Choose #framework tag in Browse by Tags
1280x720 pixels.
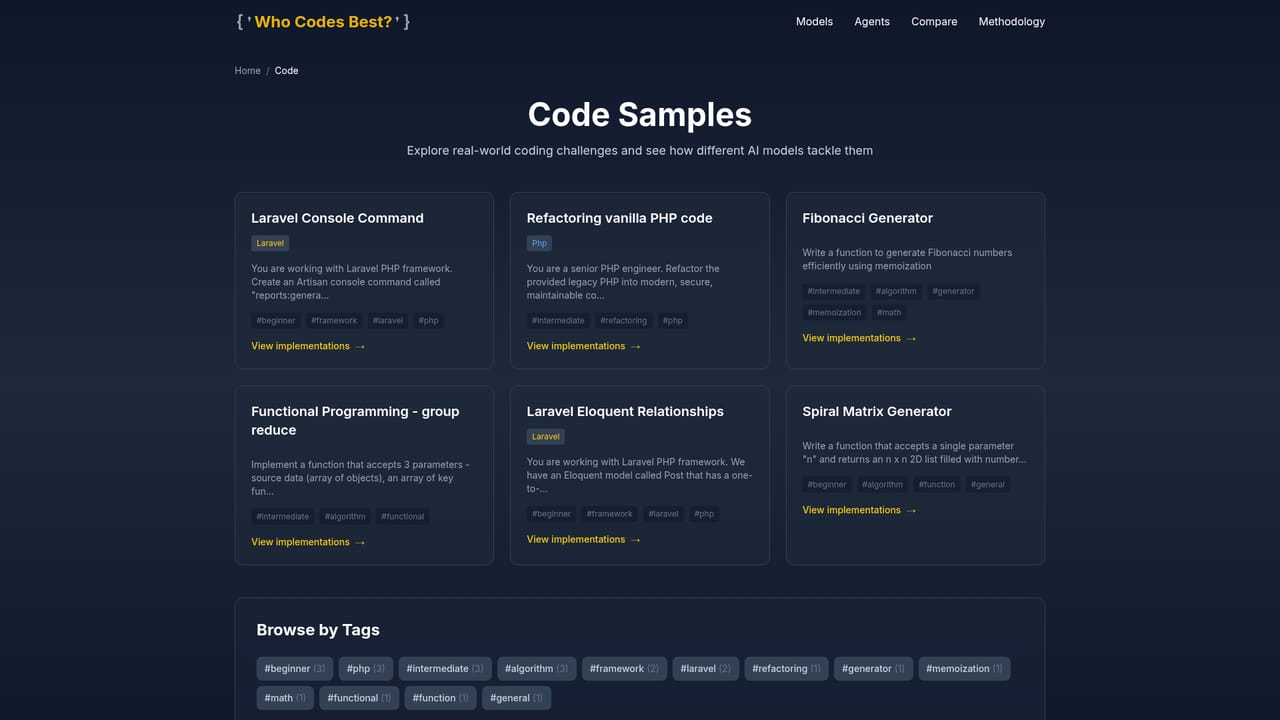624,669
